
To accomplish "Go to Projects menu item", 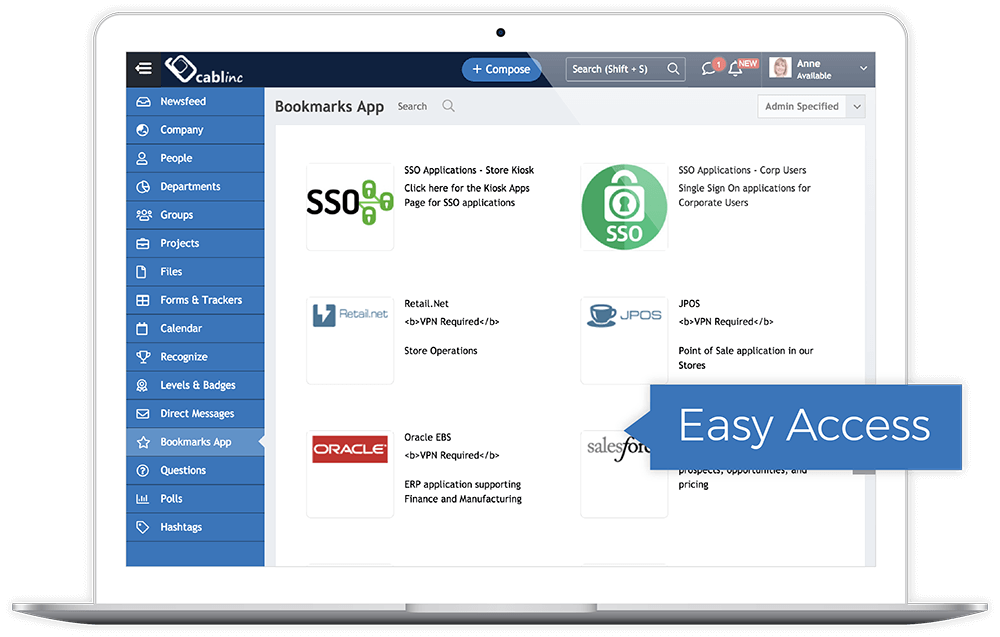I will click(x=195, y=244).
